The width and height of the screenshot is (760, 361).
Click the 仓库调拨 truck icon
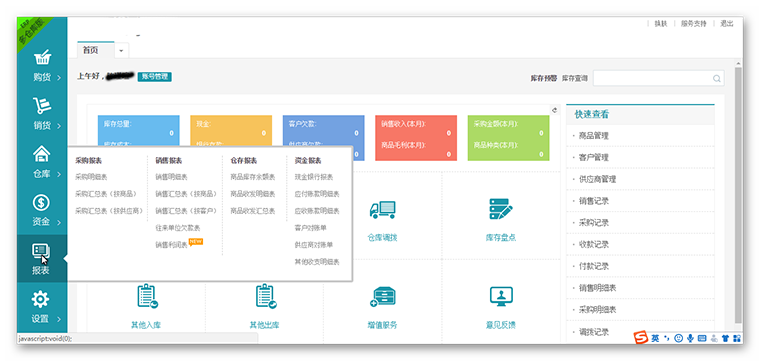tap(382, 209)
